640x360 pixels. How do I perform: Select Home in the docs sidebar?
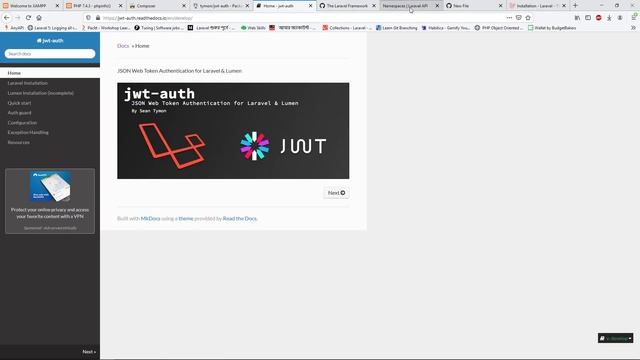[x=50, y=73]
